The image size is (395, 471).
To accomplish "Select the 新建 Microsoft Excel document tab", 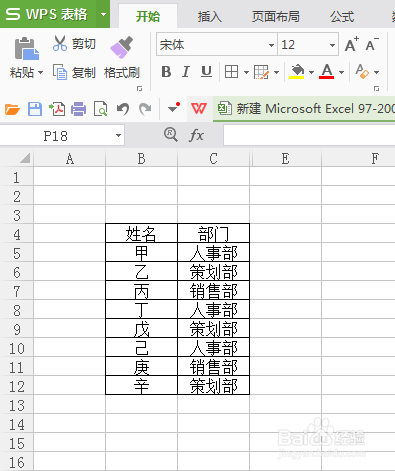I will tap(304, 109).
